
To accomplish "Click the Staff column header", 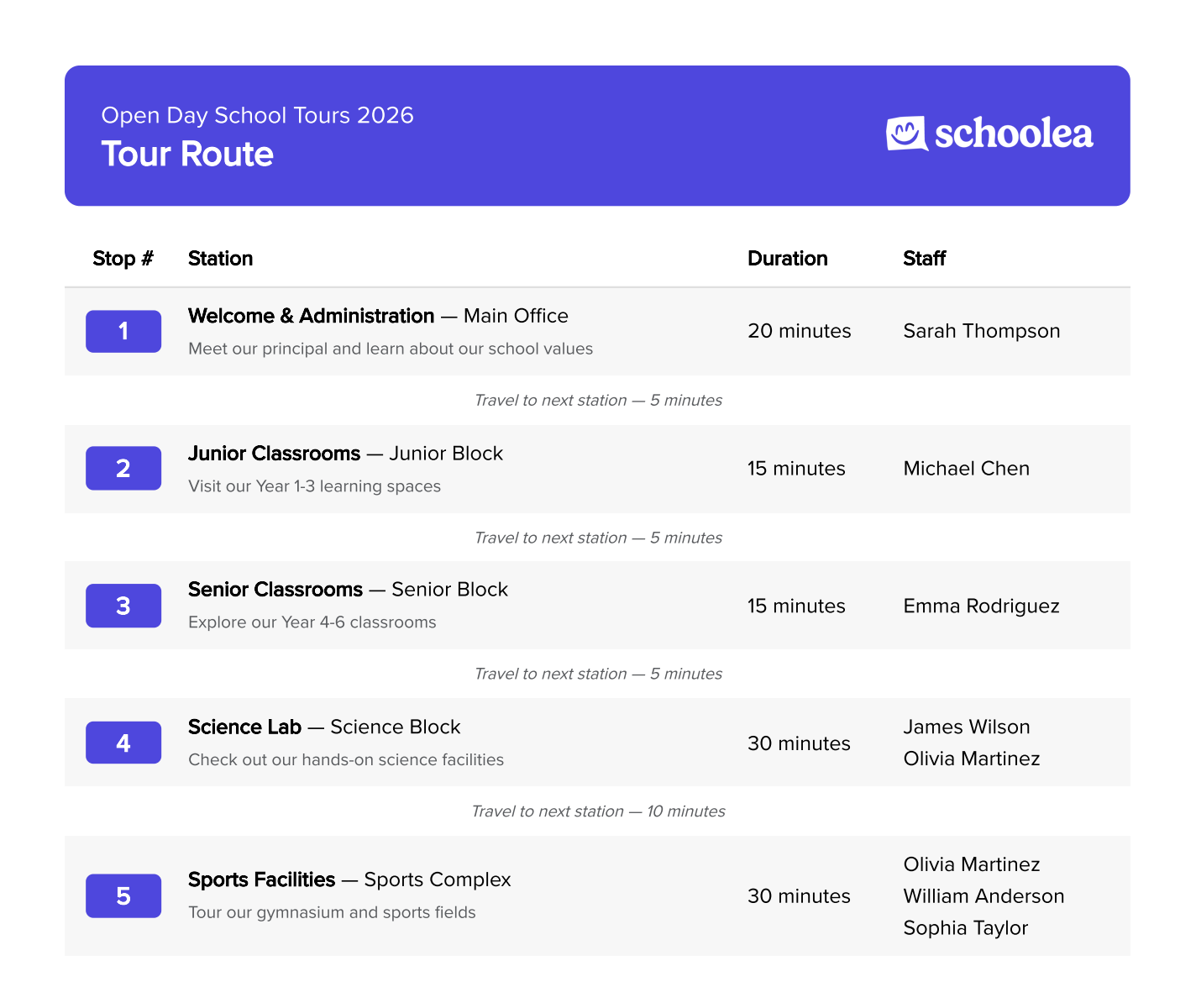I will click(924, 258).
